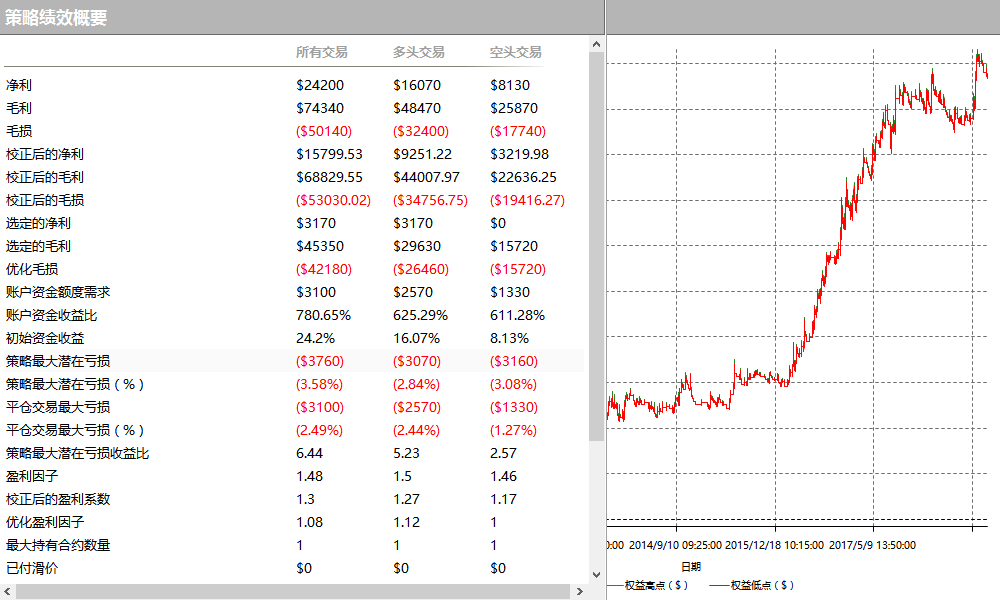Click the horizontal scrollbar left arrow
1000x600 pixels.
coord(8,592)
